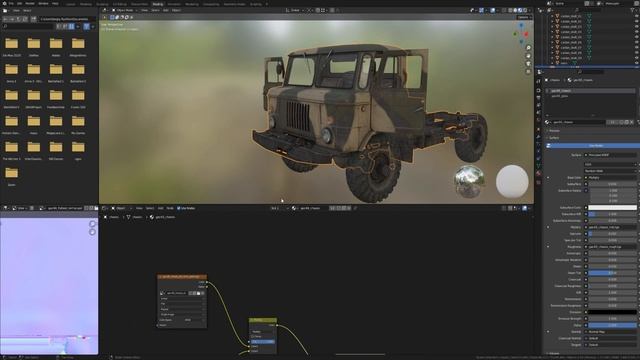Image resolution: width=640 pixels, height=360 pixels.
Task: Go to parent directory in file browser
Action: click(x=18, y=19)
